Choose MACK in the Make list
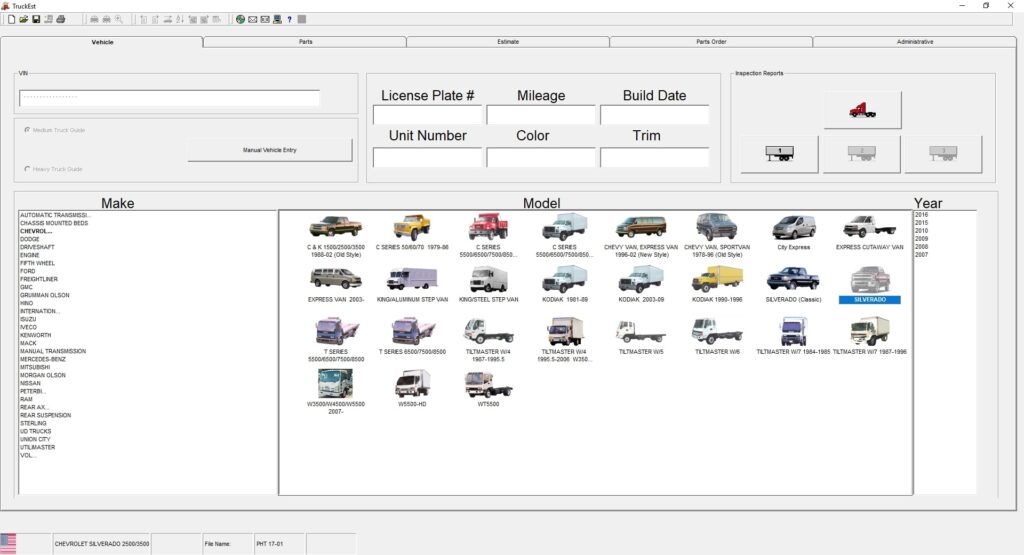The height and width of the screenshot is (555, 1024). (28, 343)
